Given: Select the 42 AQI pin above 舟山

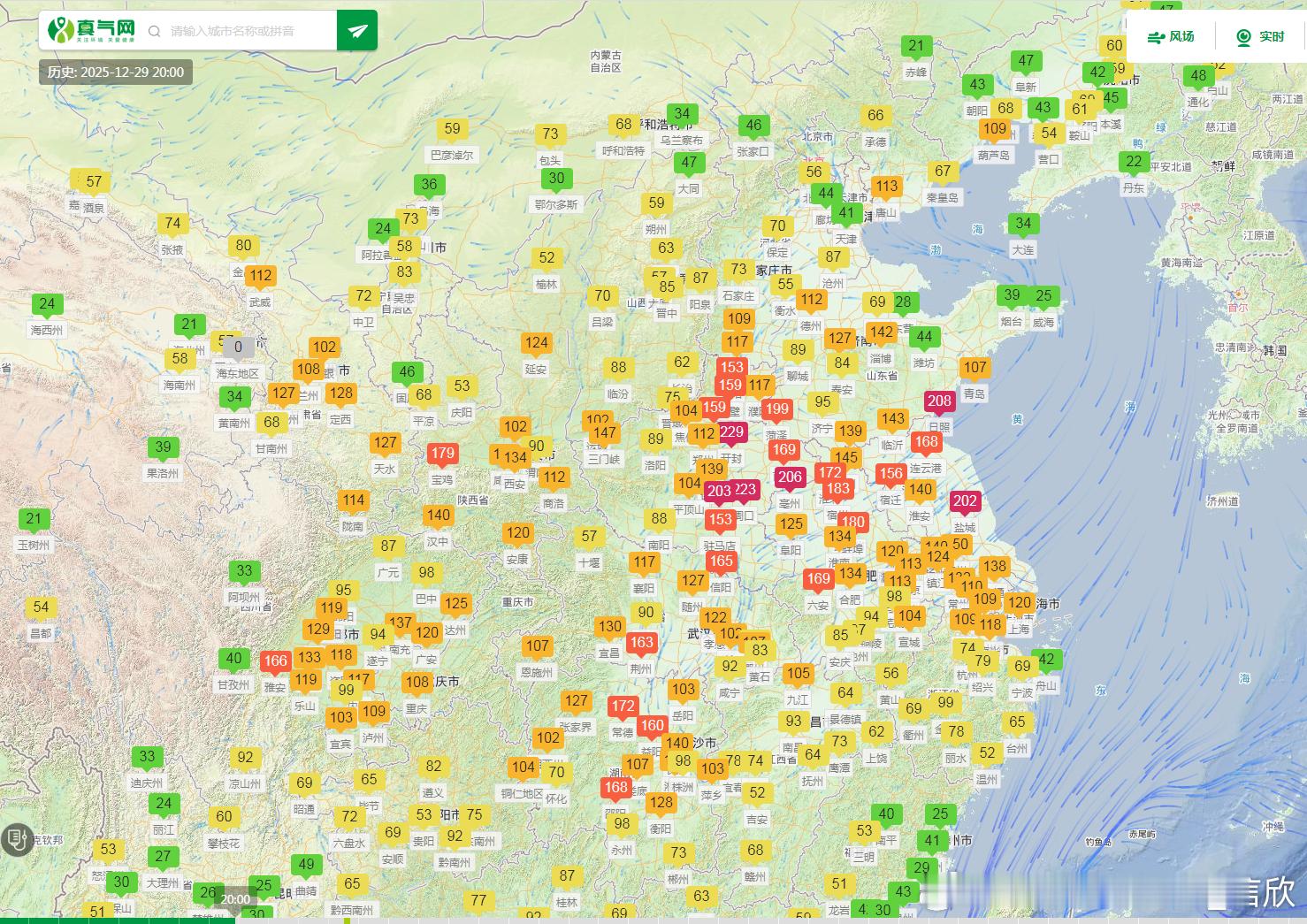Looking at the screenshot, I should 1046,661.
